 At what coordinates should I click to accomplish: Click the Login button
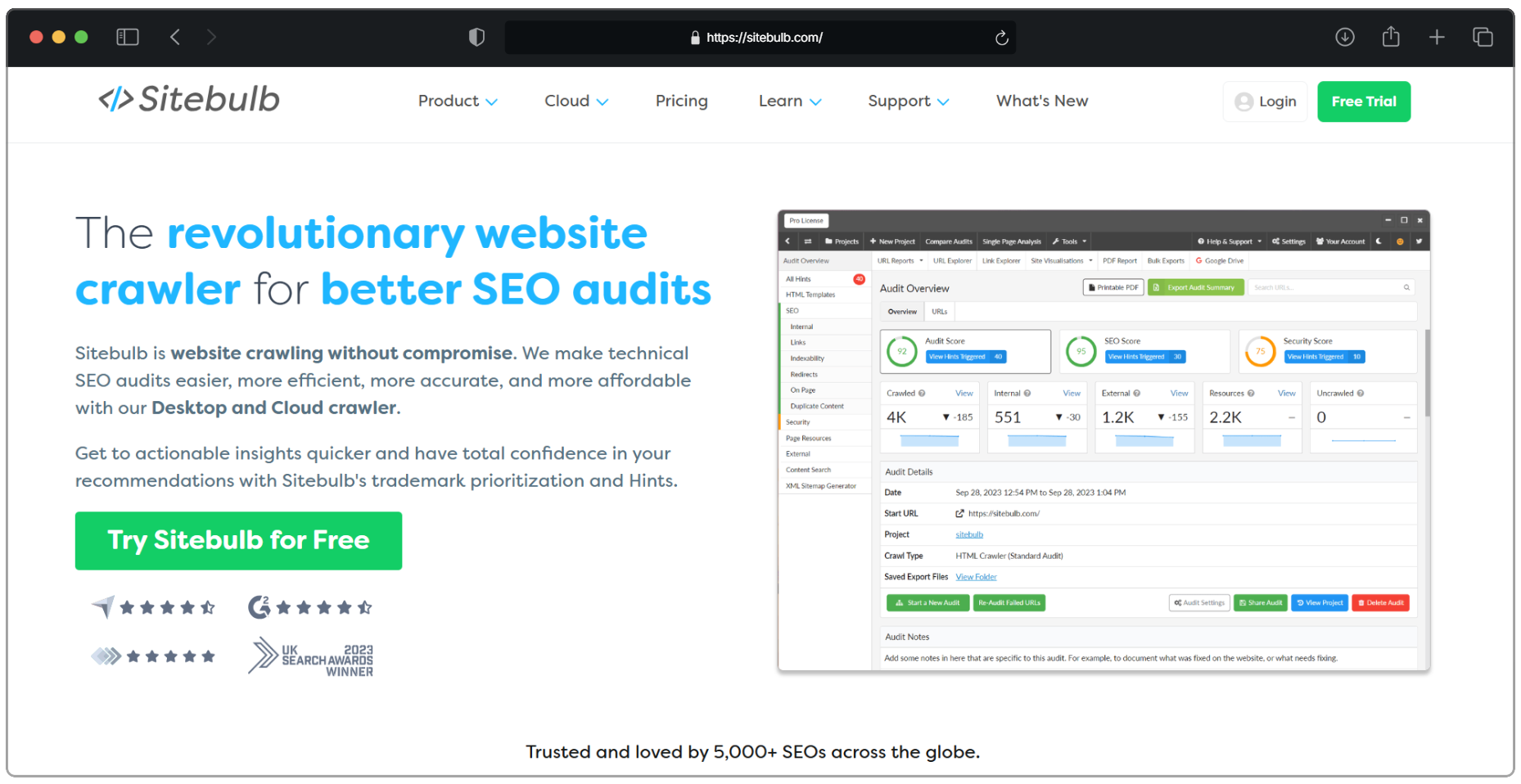pos(1265,101)
